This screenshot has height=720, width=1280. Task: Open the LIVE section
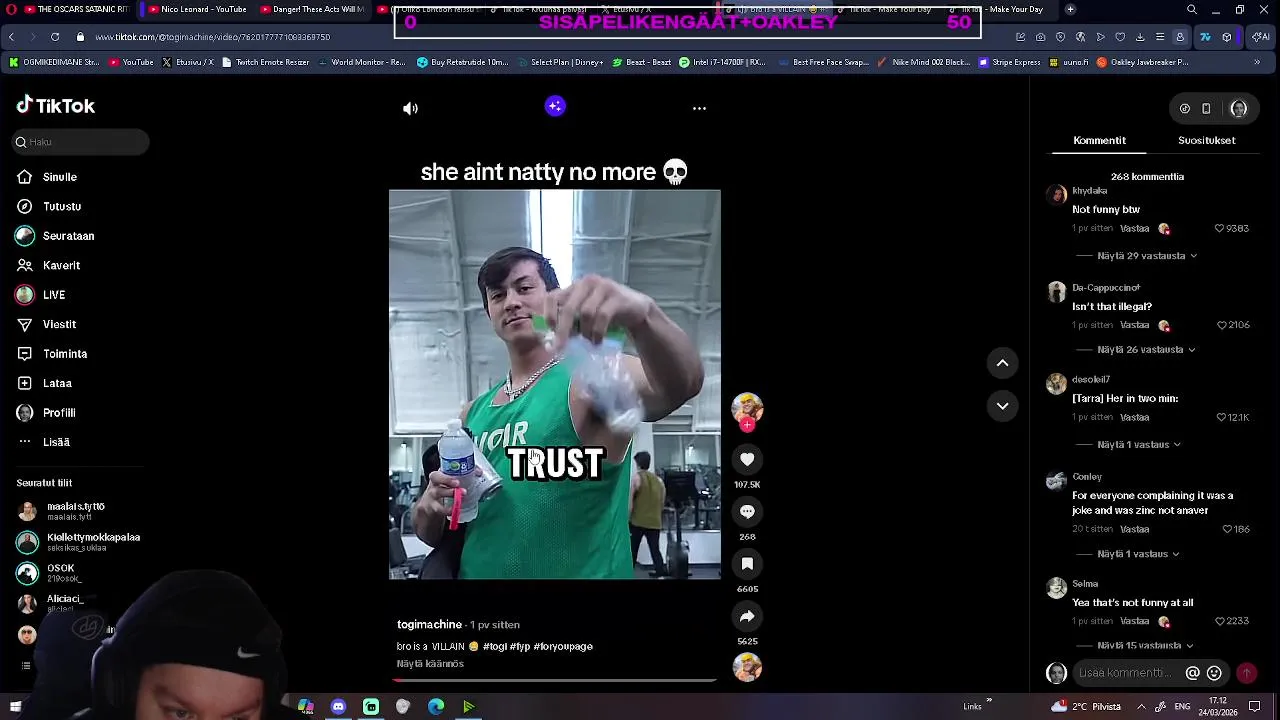click(40, 295)
